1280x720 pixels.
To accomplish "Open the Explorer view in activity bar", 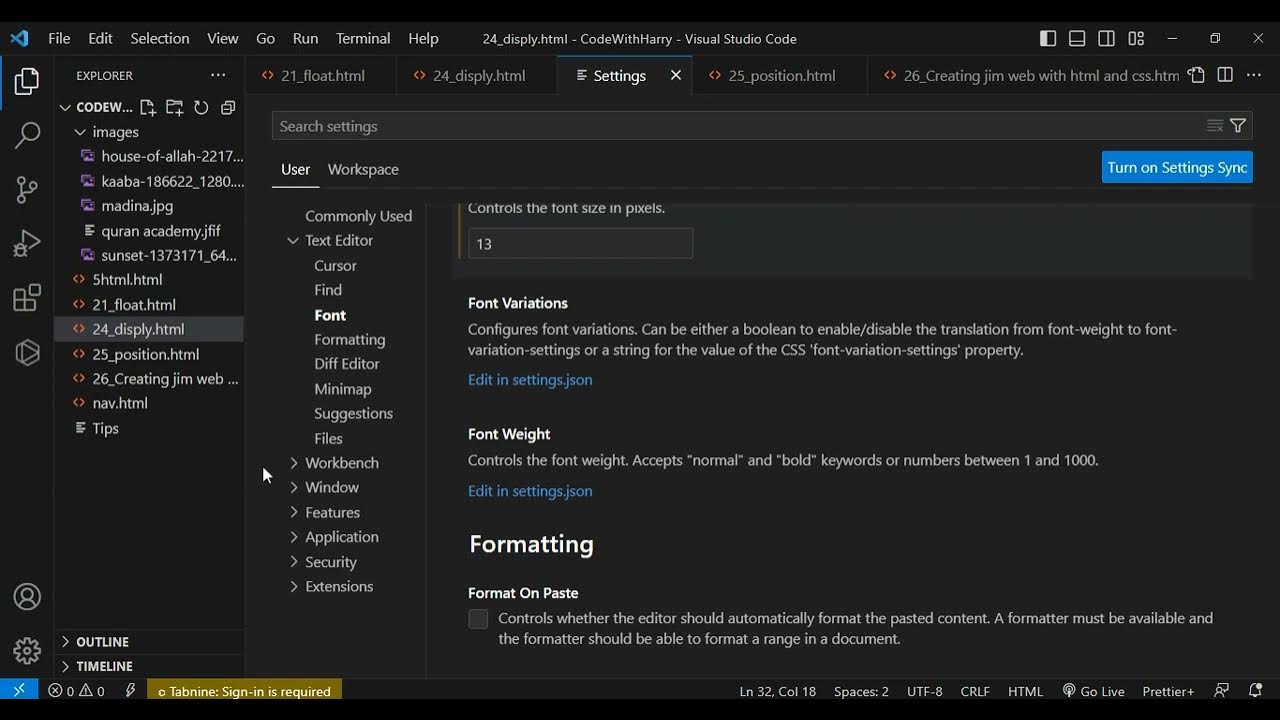I will [x=27, y=81].
